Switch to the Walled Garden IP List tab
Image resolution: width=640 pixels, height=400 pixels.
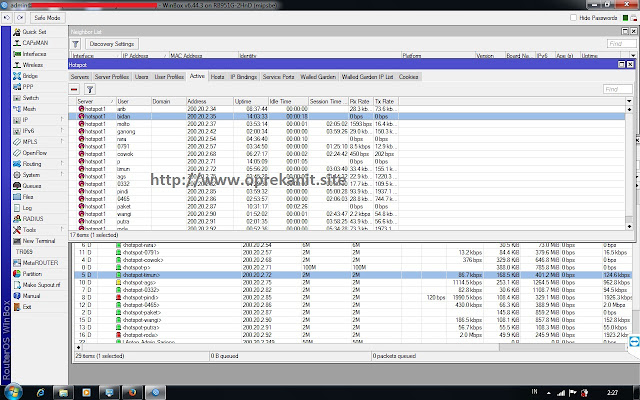pyautogui.click(x=367, y=77)
